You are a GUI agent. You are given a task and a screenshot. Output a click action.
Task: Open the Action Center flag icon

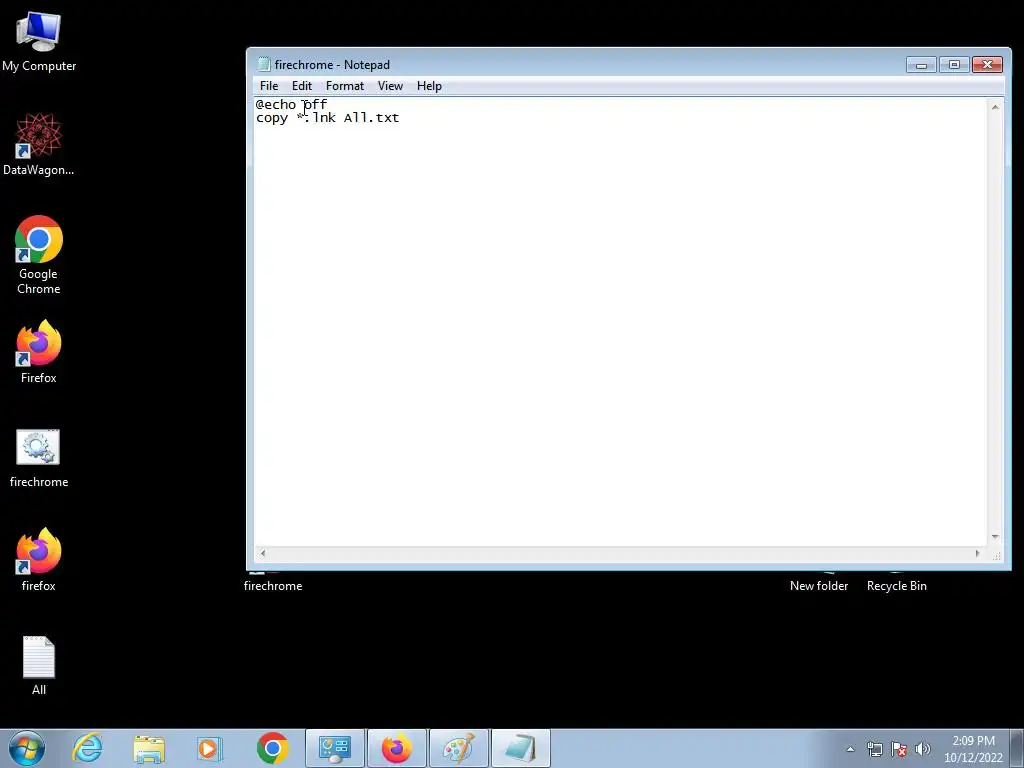899,749
